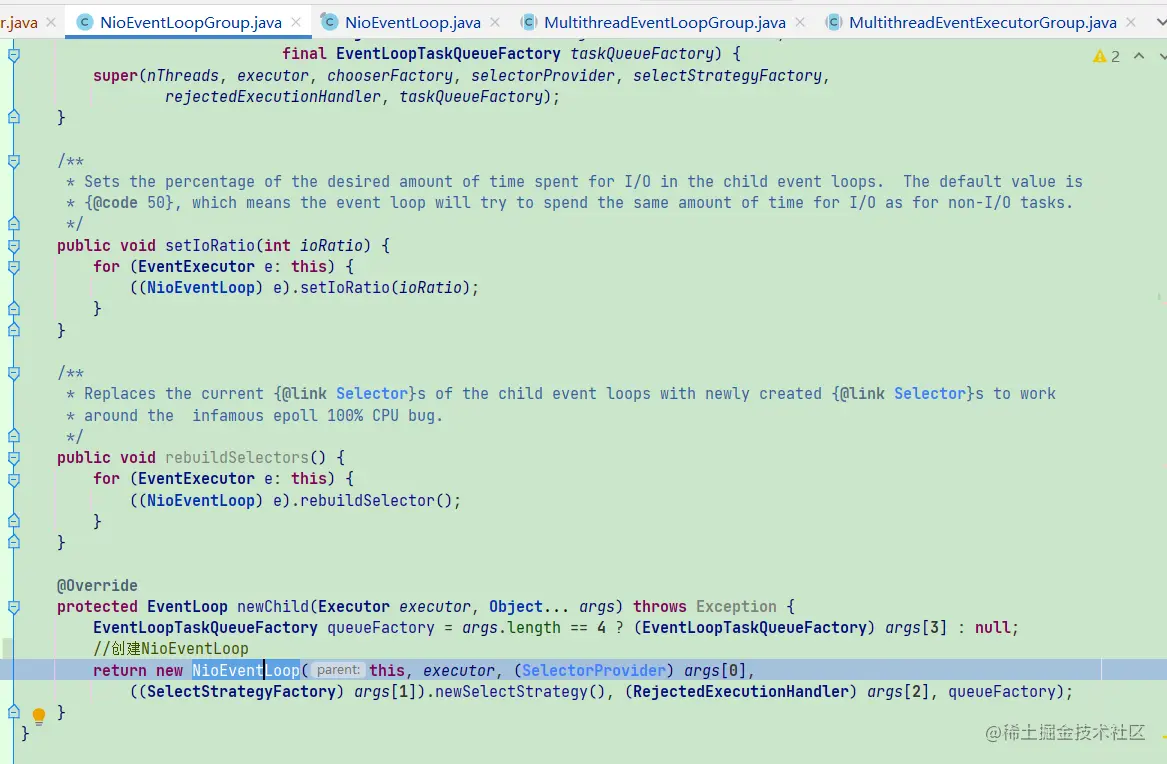This screenshot has width=1167, height=764.
Task: Collapse the for loop in setIoRatio
Action: [13, 266]
